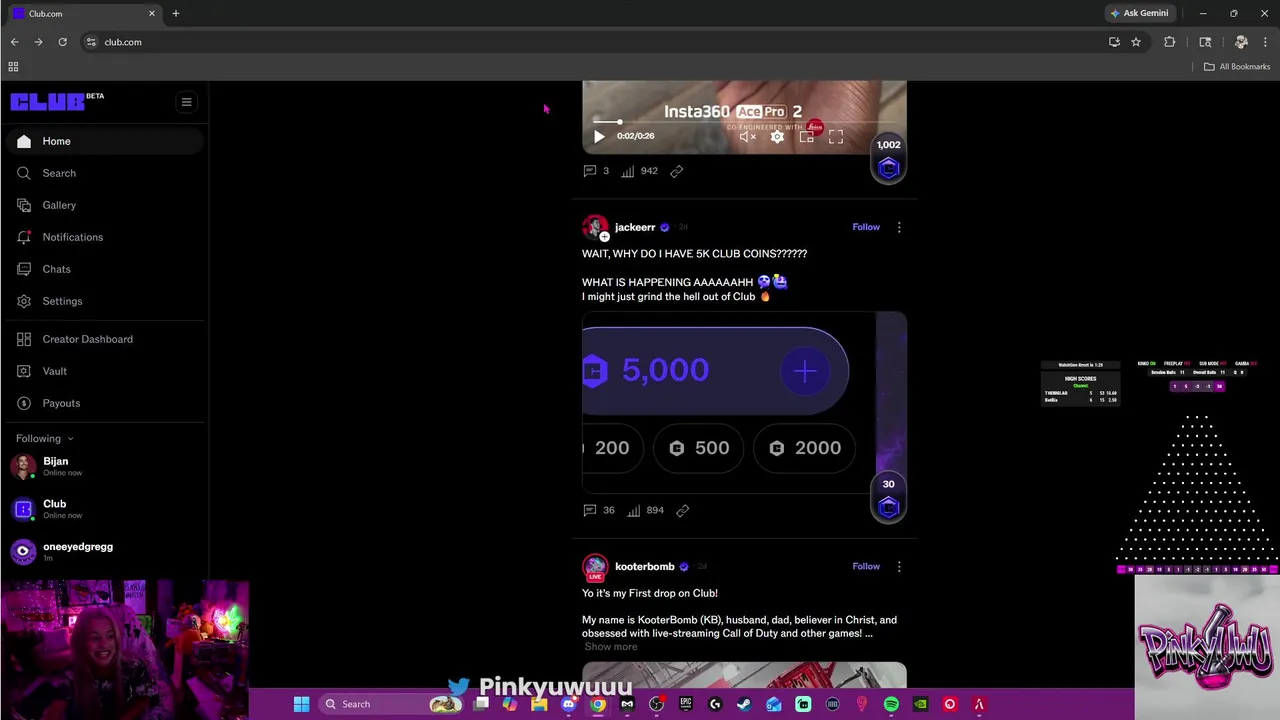Follow kooterbomb
The image size is (1280, 720).
(x=866, y=566)
